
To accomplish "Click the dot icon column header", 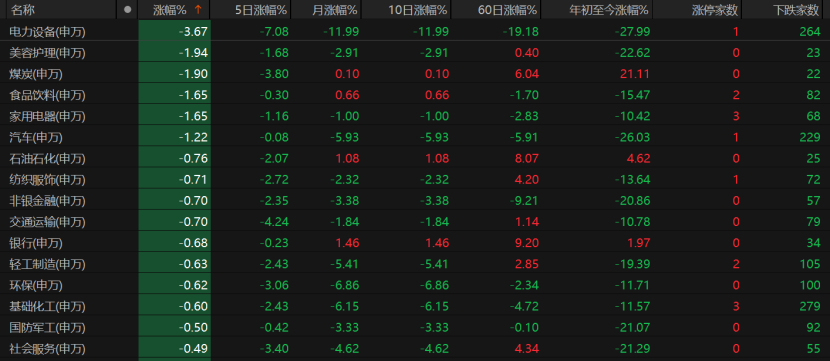I will (x=127, y=10).
